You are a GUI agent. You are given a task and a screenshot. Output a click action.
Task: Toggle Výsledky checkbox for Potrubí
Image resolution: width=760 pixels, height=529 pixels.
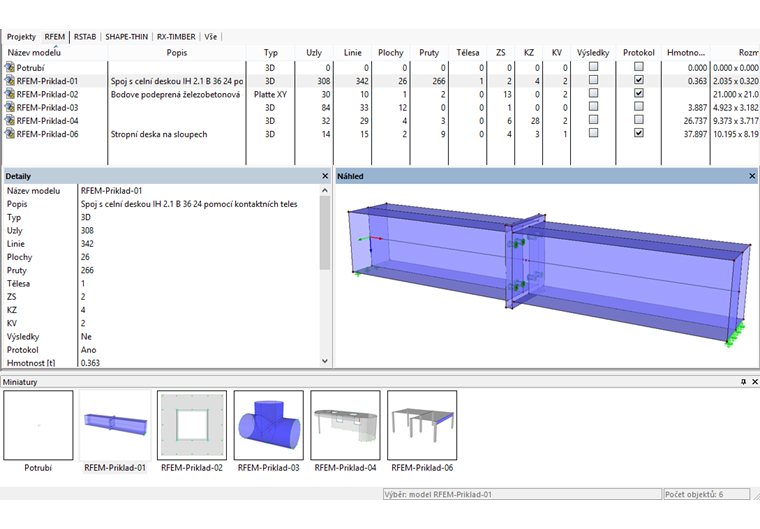coord(593,66)
